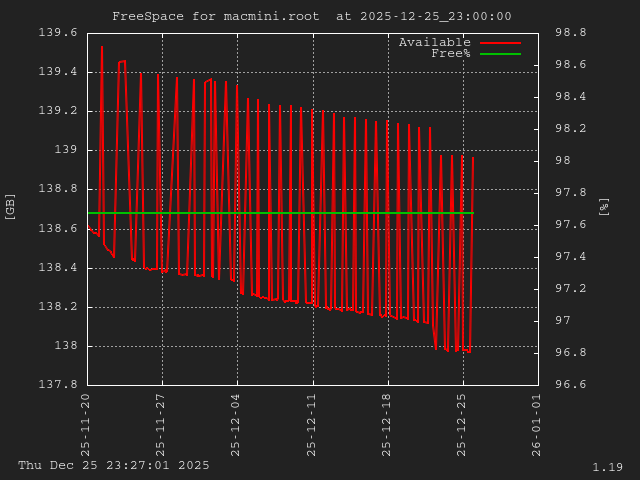640x480 pixels.
Task: Click the Thu Dec 25 generation timestamp
Action: tap(114, 465)
